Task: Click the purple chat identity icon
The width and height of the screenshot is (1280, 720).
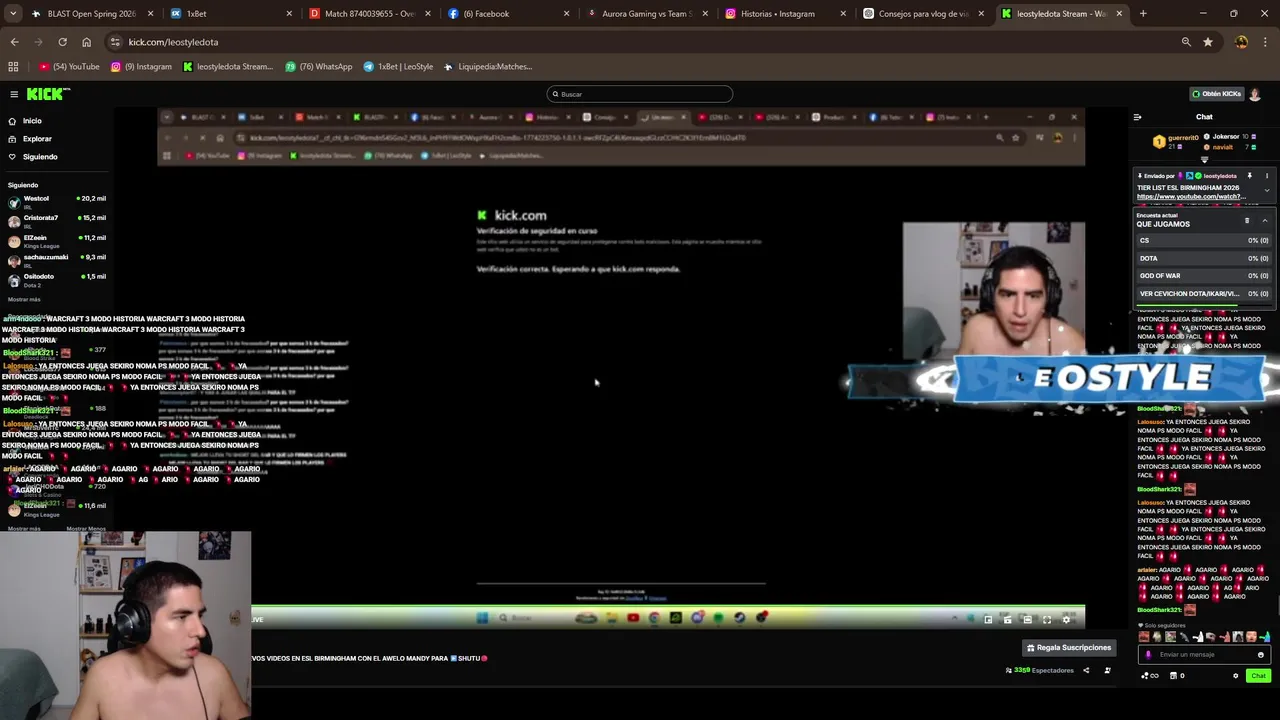Action: [x=1148, y=654]
